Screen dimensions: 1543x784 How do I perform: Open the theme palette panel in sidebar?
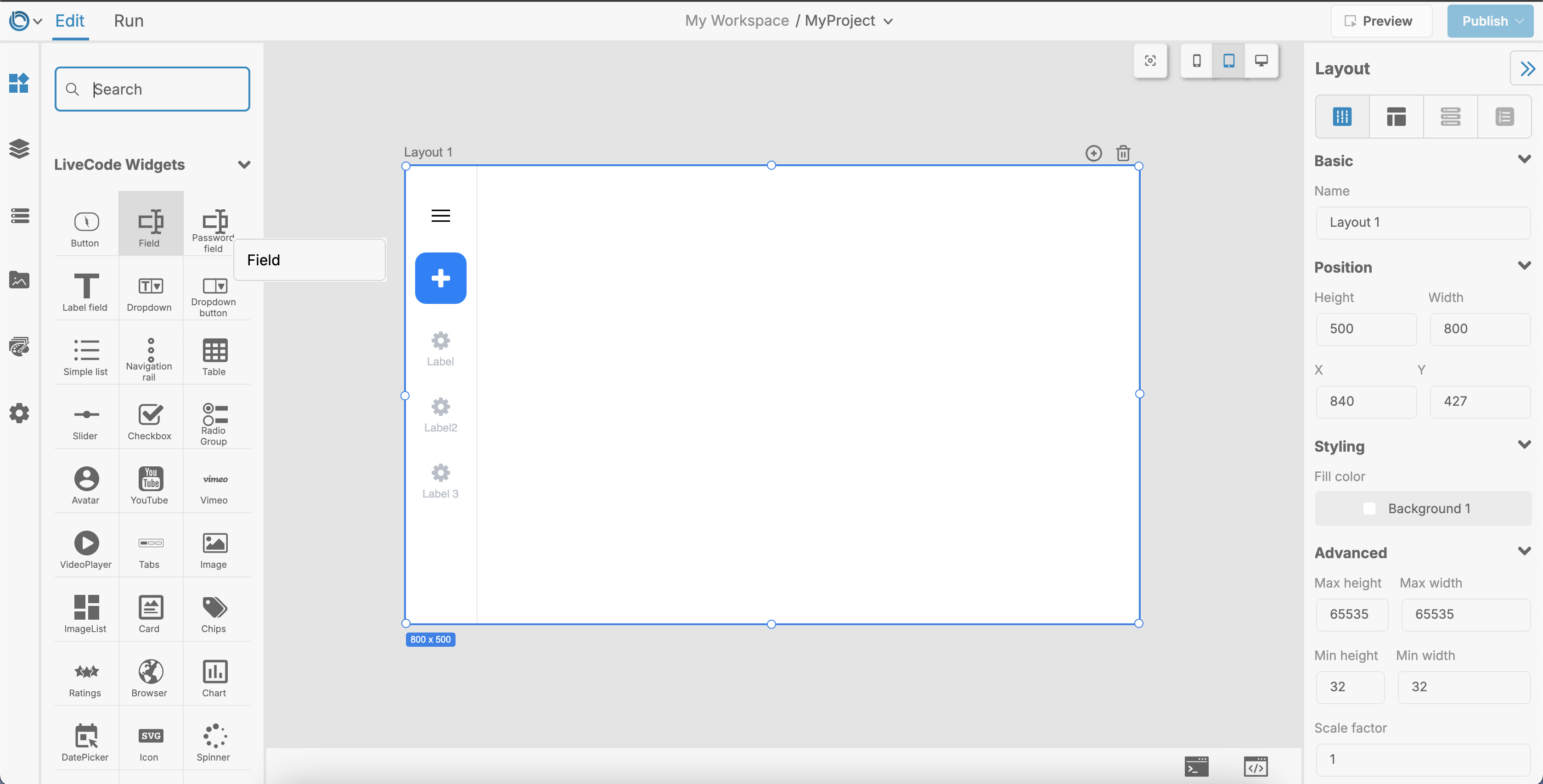pos(19,346)
